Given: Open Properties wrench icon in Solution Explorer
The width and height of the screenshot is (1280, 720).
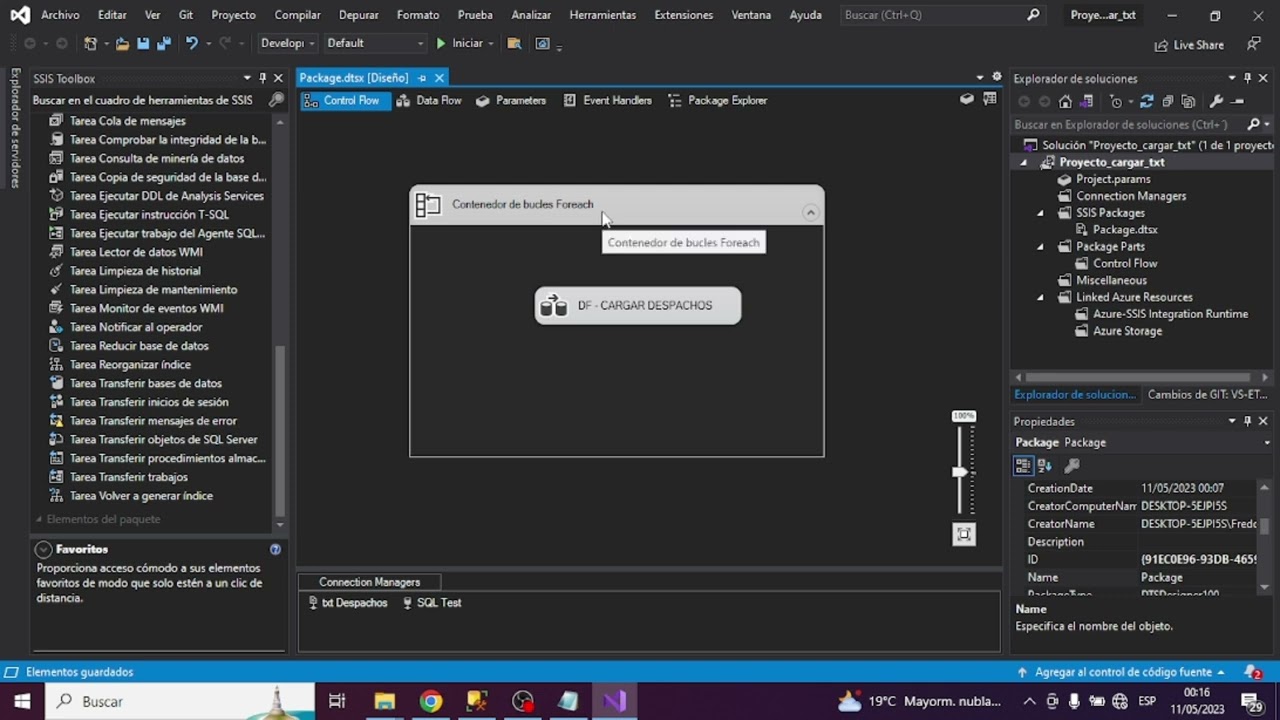Looking at the screenshot, I should (1216, 101).
